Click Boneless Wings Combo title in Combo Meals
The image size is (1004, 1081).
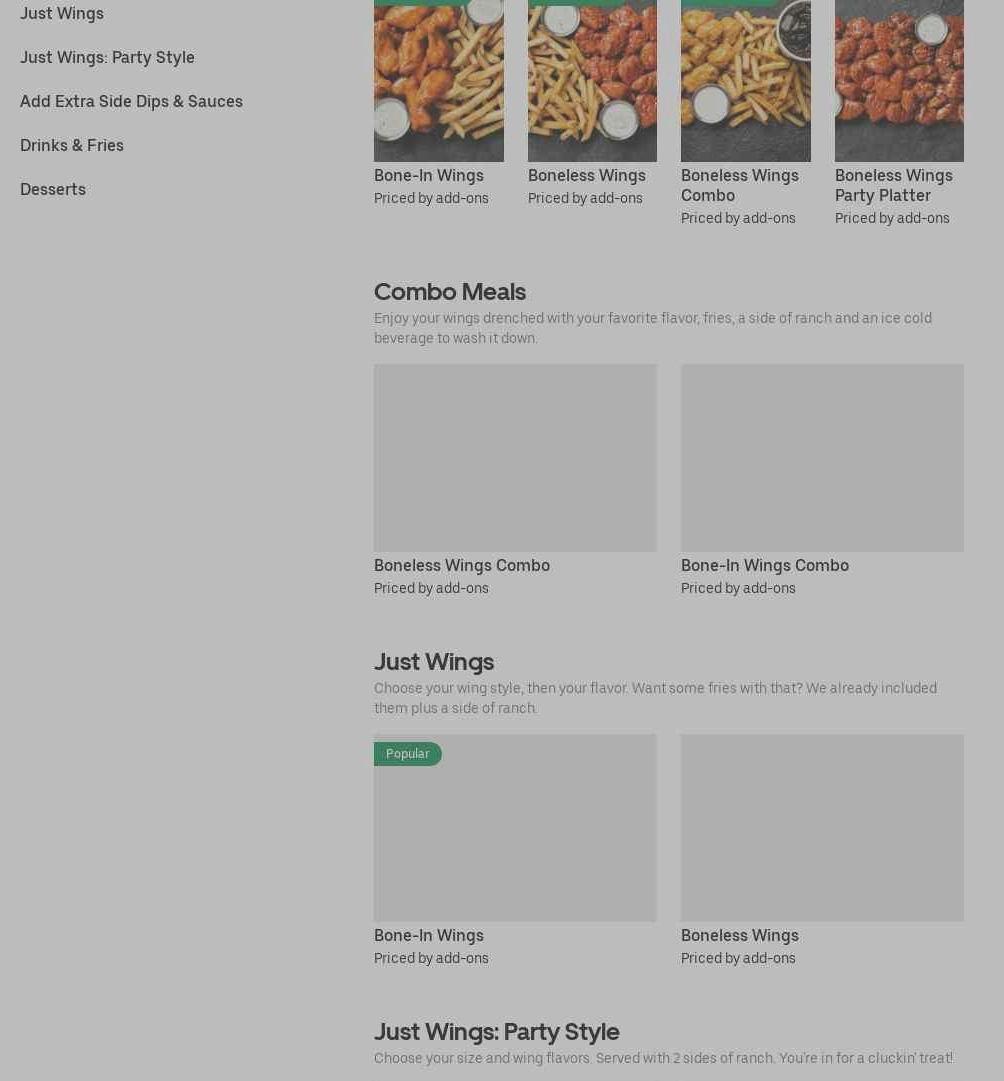(462, 565)
